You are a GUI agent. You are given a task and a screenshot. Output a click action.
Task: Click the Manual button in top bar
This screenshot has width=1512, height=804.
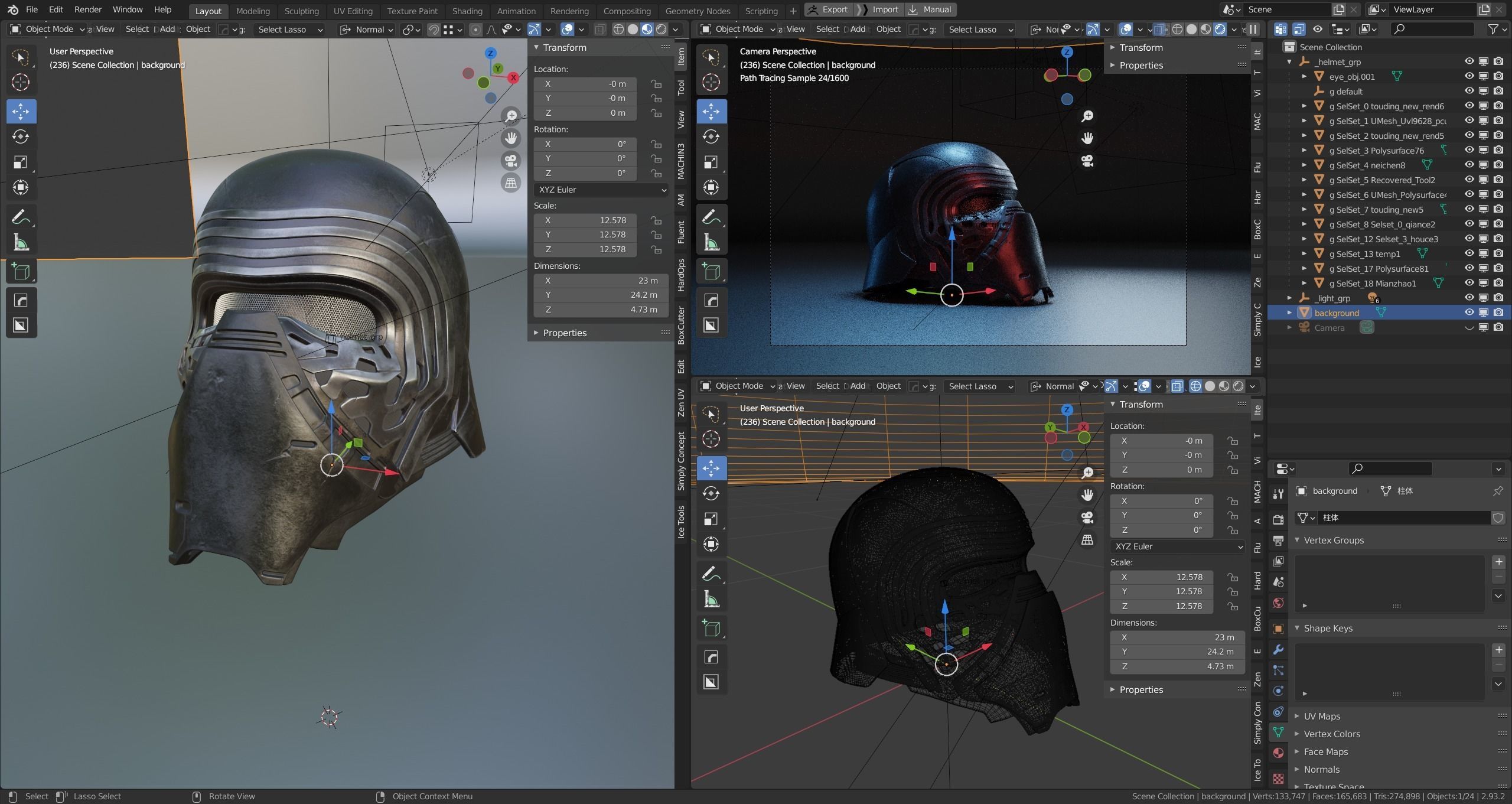point(930,9)
